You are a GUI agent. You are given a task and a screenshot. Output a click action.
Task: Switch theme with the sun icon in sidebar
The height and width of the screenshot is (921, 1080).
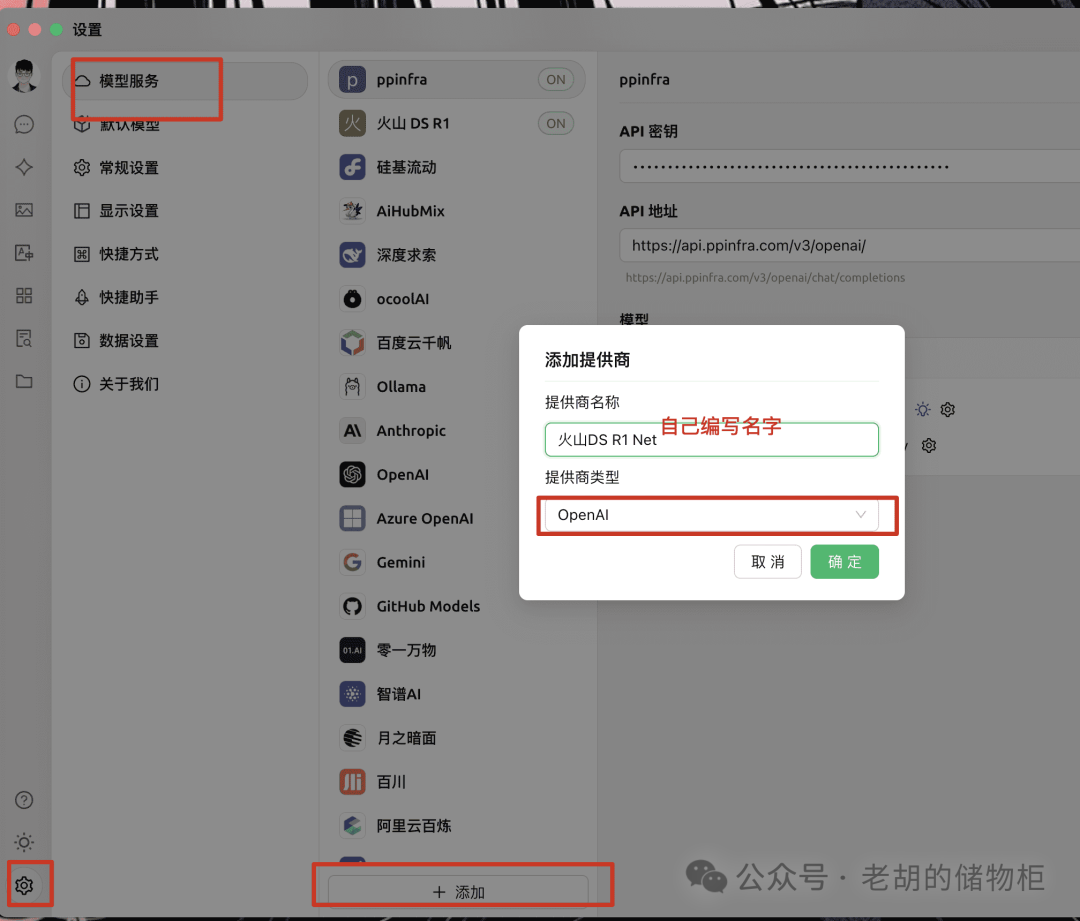tap(24, 842)
